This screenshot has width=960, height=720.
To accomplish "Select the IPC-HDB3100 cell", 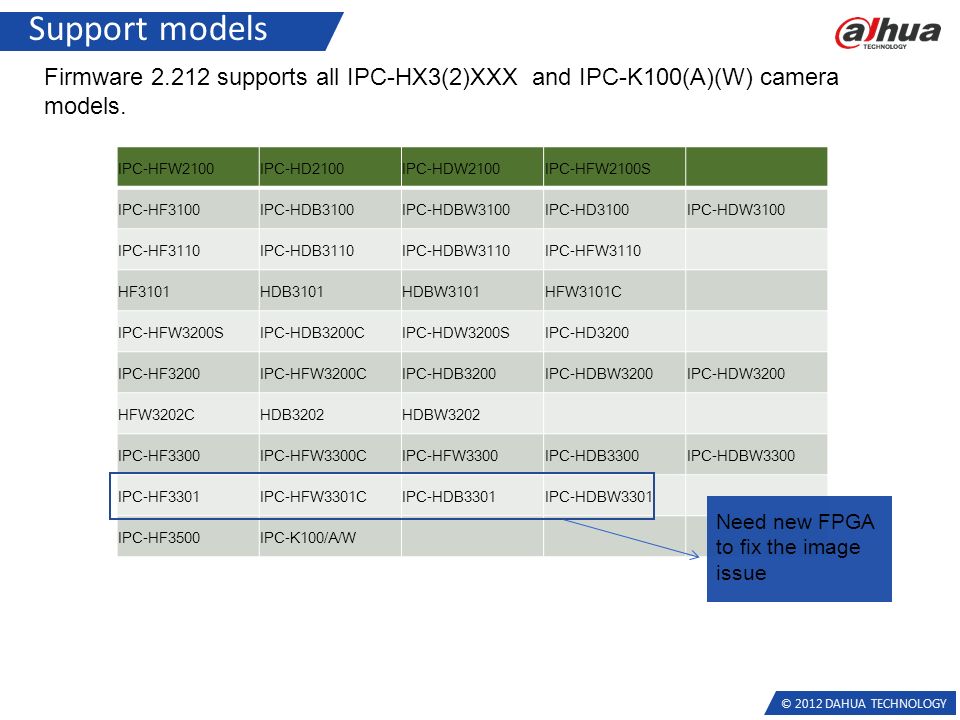I will pyautogui.click(x=330, y=209).
